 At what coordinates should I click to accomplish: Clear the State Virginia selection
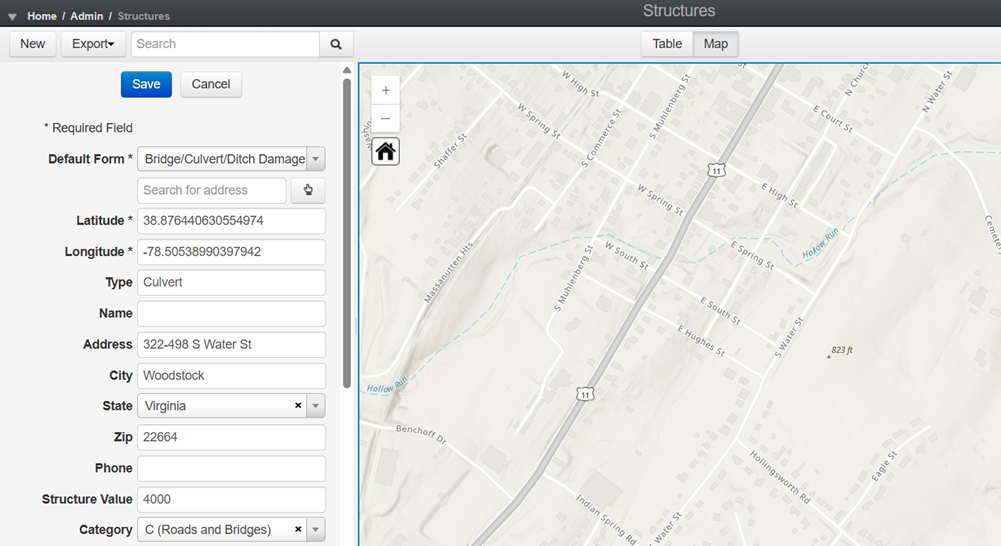(x=297, y=406)
